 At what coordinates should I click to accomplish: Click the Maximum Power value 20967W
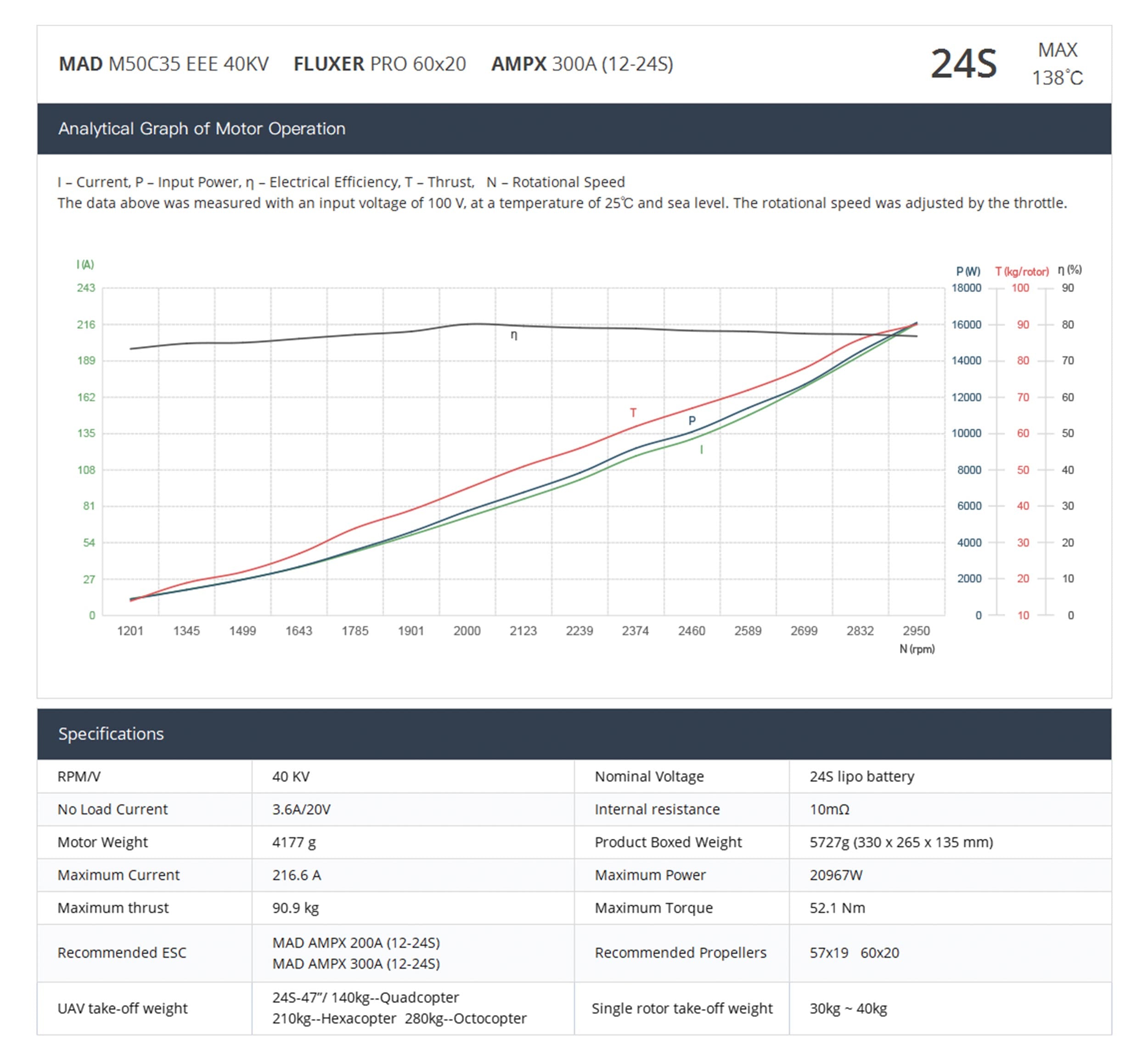tap(836, 875)
